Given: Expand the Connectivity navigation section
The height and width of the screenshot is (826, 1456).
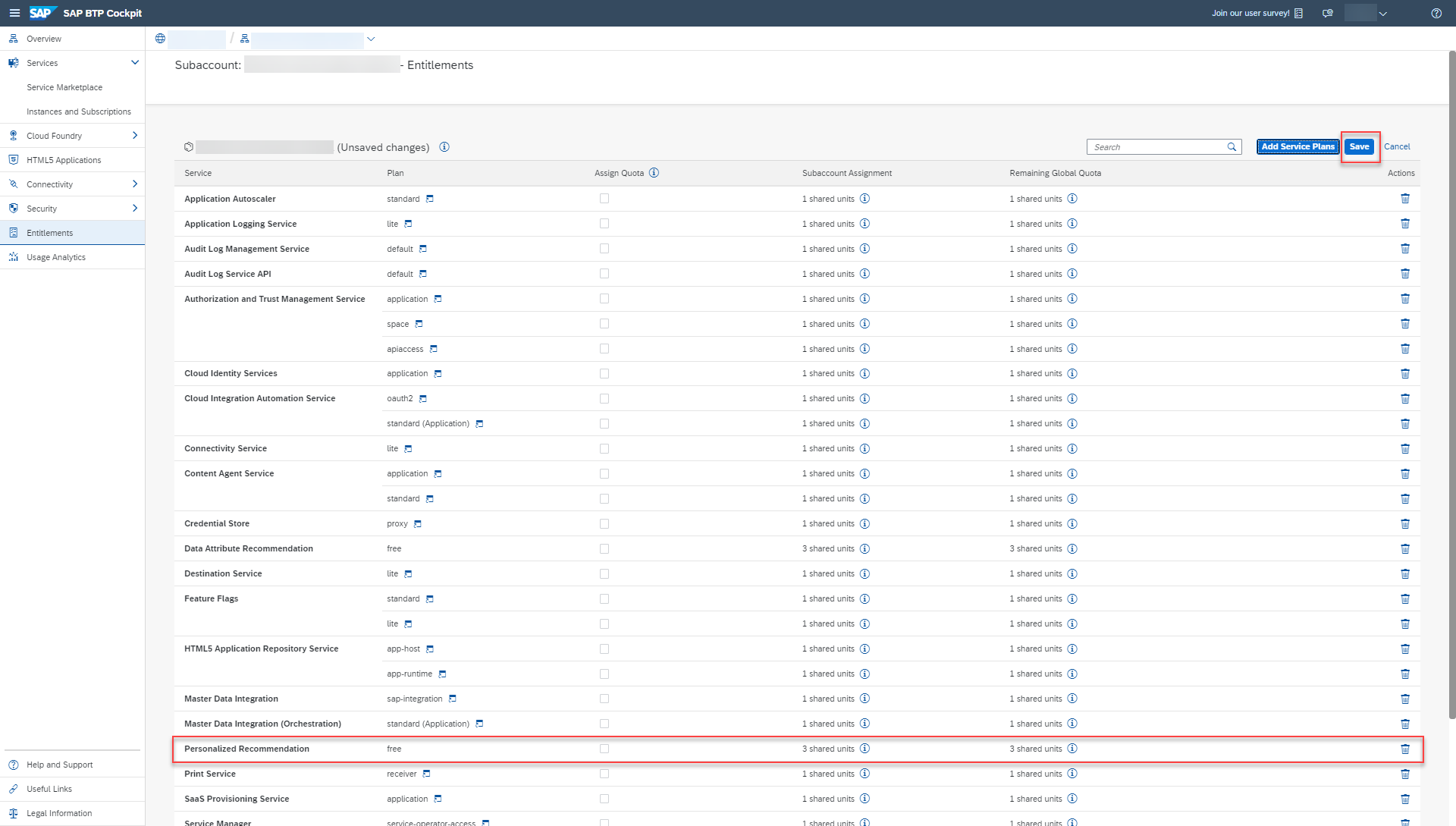Looking at the screenshot, I should 135,184.
